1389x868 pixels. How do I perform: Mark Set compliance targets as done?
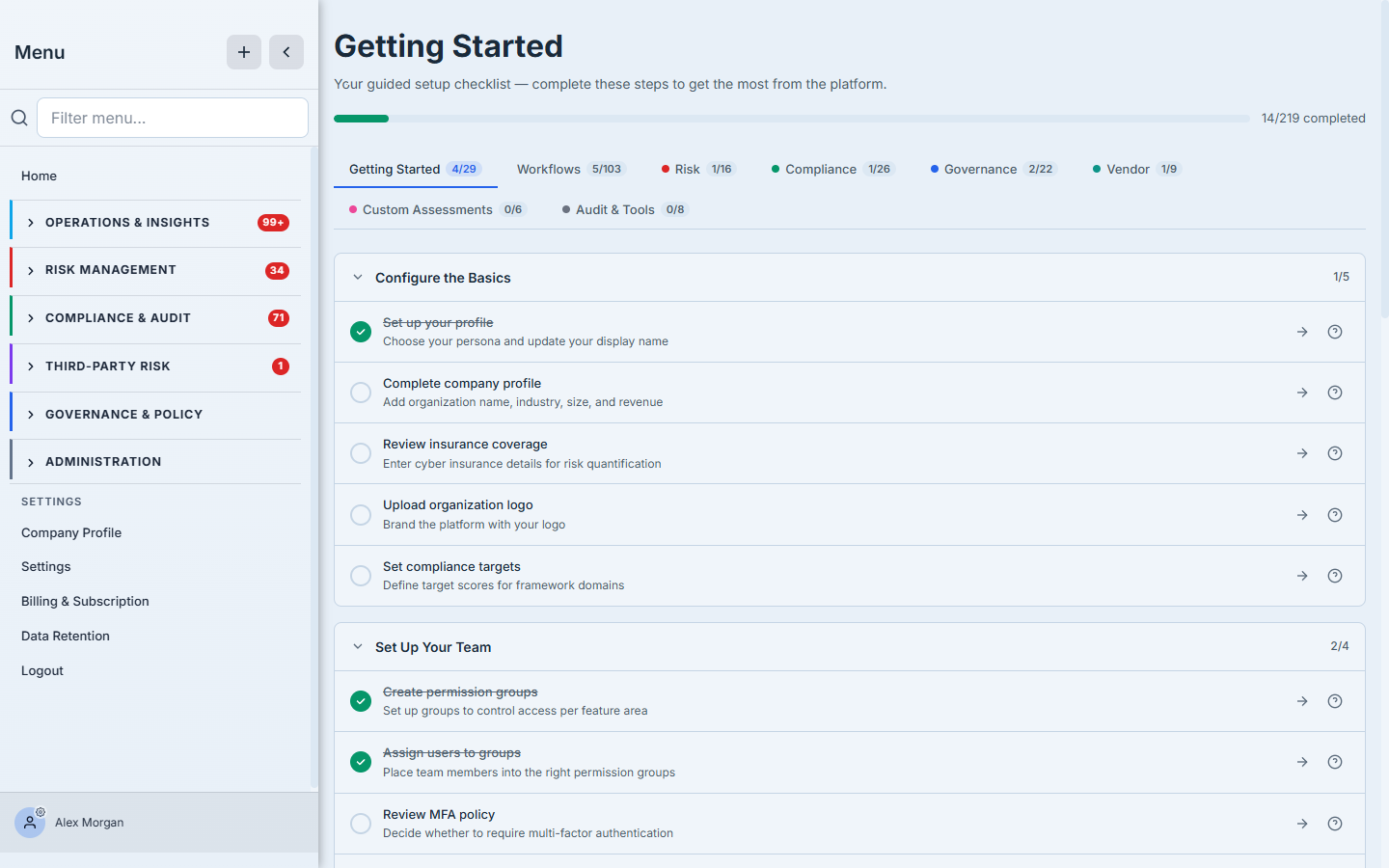coord(361,576)
